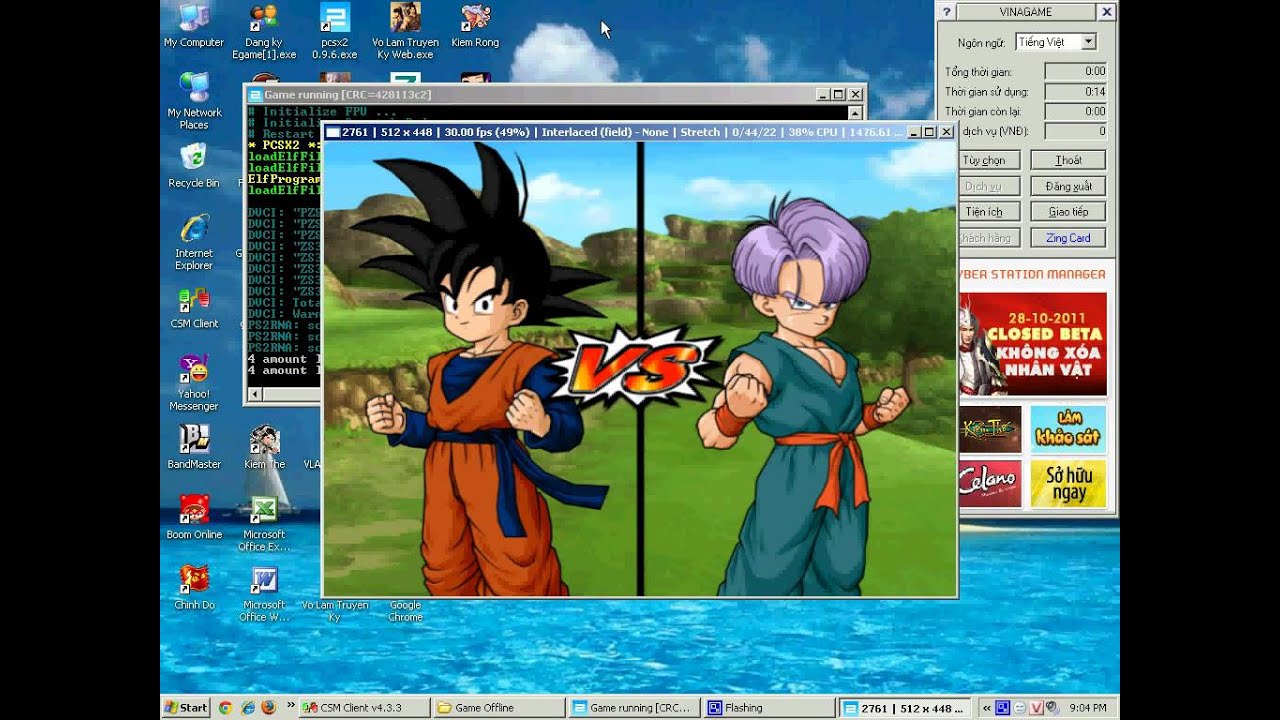Launch Firefox from the quick launch bar
This screenshot has height=720, width=1280.
268,707
